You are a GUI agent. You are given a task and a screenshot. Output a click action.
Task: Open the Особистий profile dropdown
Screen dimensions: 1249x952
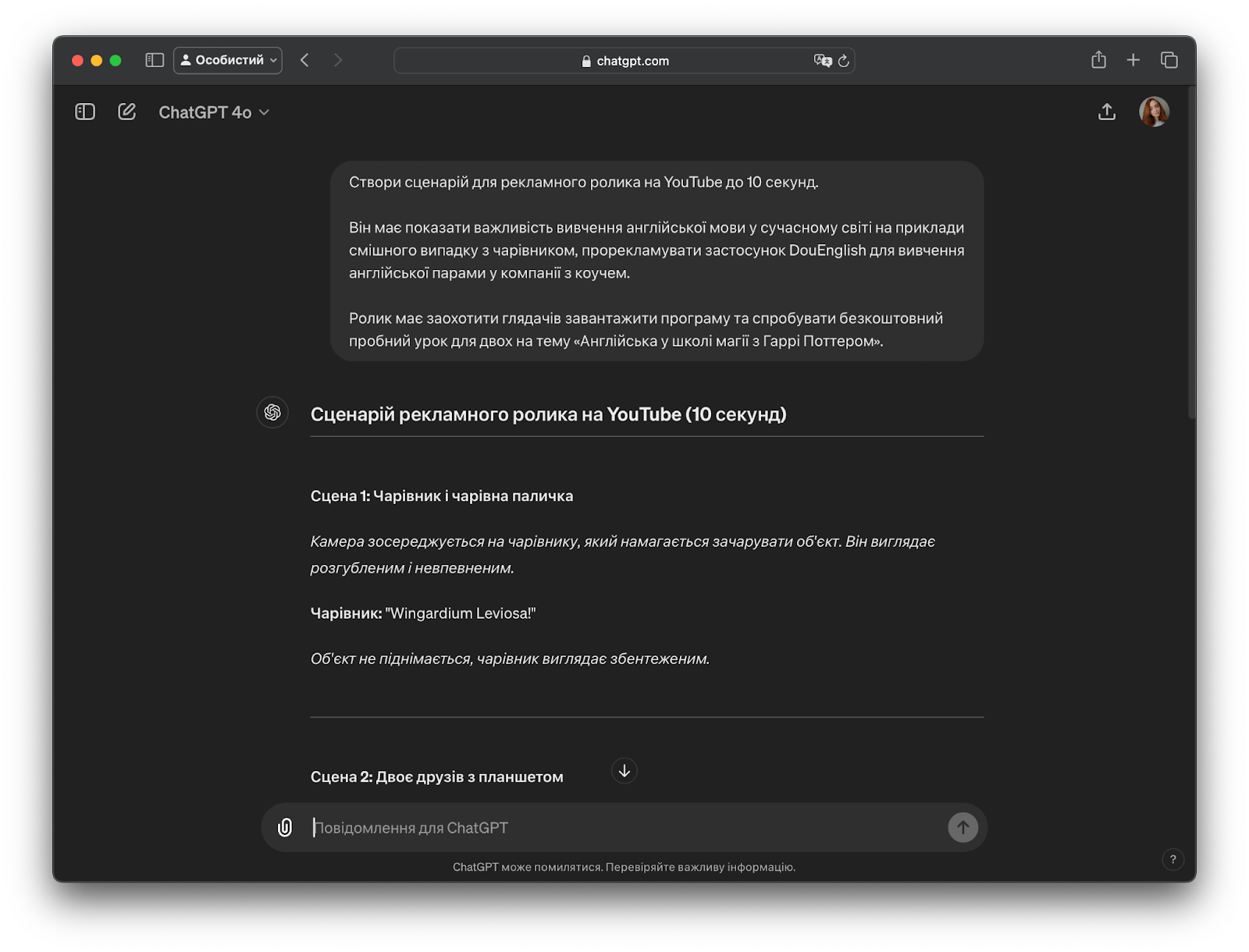pyautogui.click(x=228, y=60)
